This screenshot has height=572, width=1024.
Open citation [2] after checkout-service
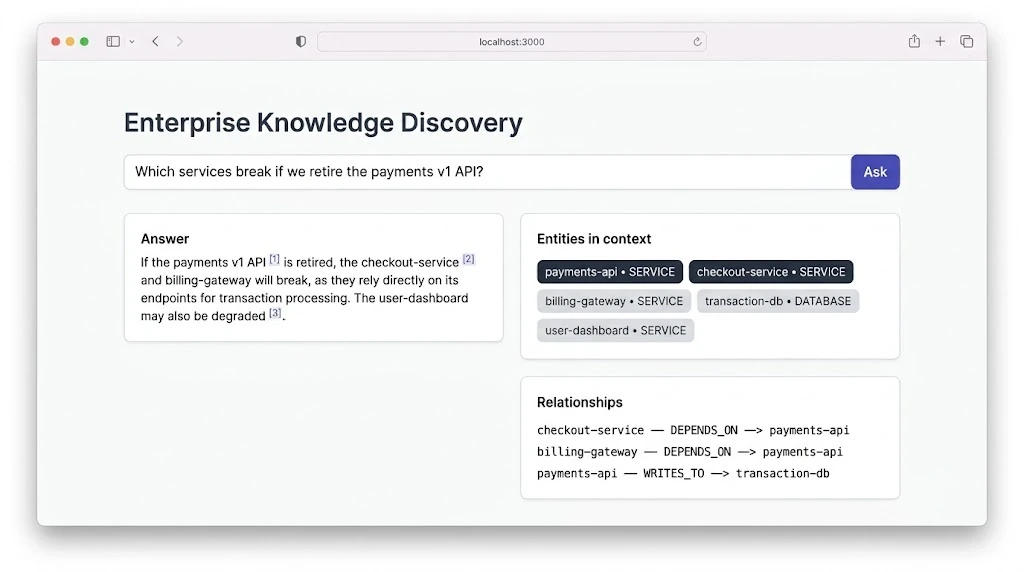click(468, 259)
